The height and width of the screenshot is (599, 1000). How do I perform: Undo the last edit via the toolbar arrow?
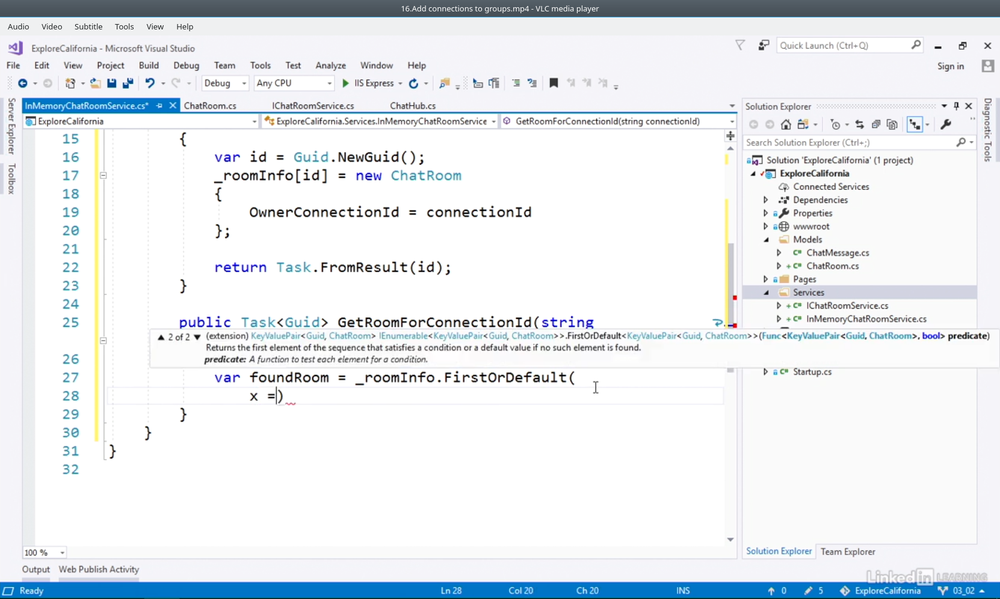pos(150,84)
